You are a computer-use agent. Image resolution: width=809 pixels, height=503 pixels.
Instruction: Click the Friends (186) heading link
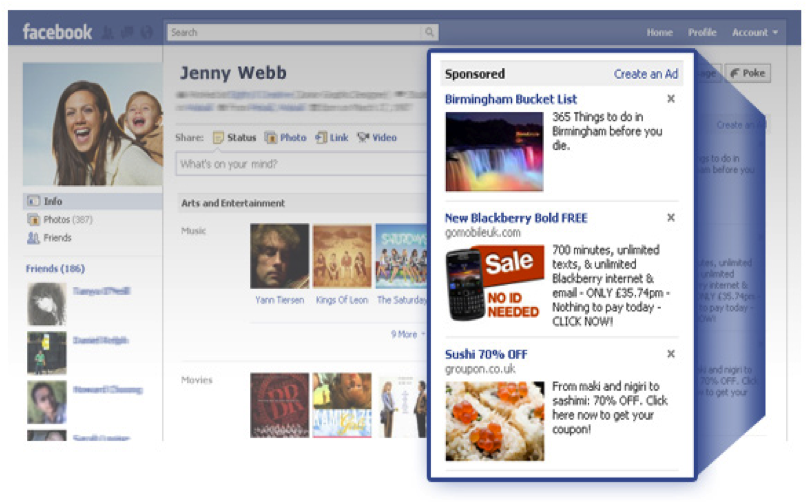pyautogui.click(x=55, y=268)
